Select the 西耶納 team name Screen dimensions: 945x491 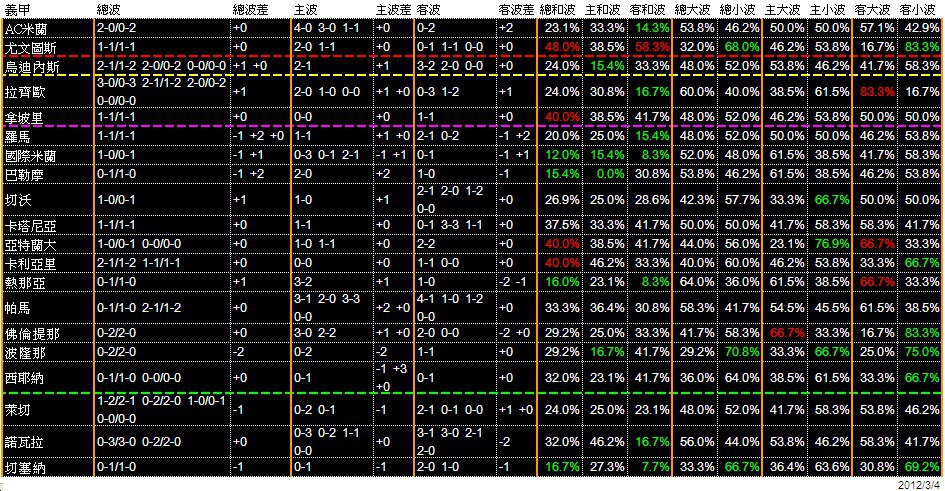[24, 378]
